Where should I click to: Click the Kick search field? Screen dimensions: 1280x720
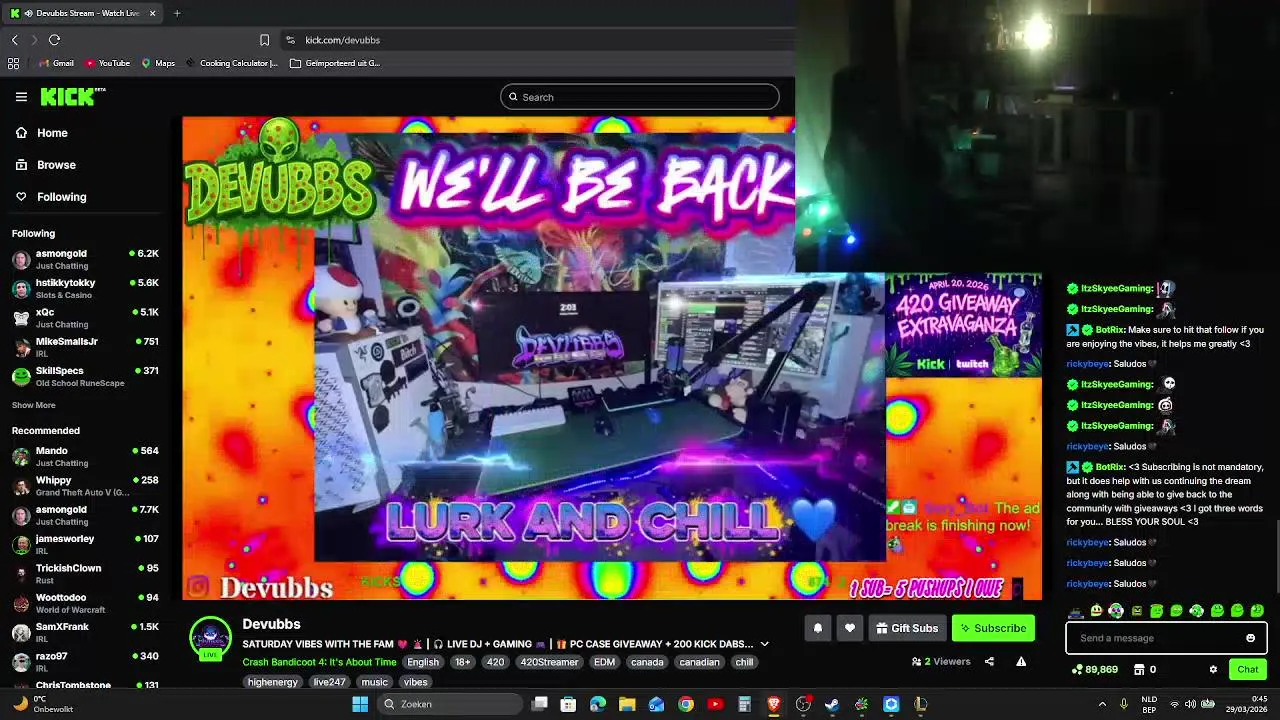click(x=640, y=97)
